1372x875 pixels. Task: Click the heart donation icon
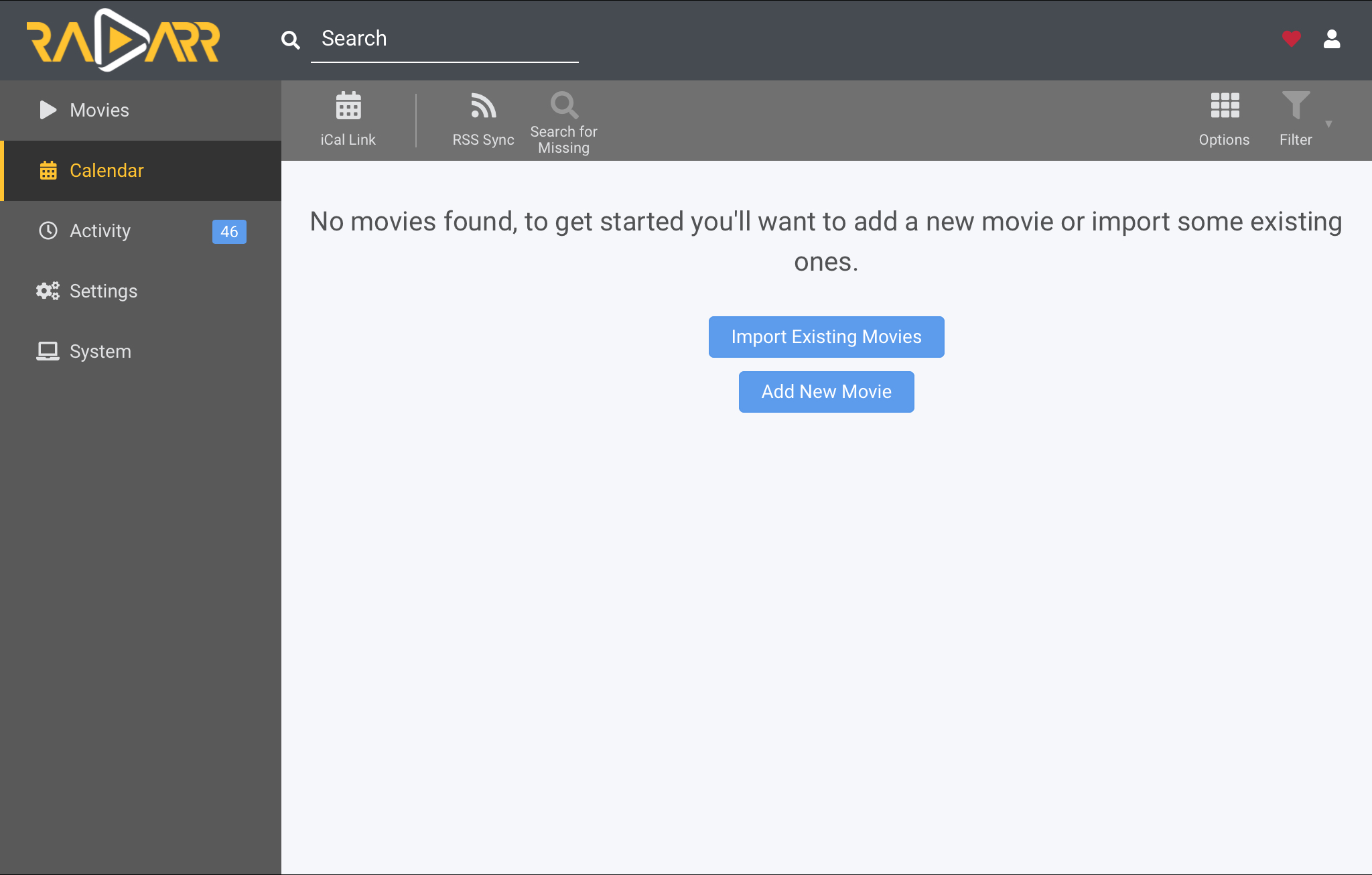pyautogui.click(x=1290, y=39)
